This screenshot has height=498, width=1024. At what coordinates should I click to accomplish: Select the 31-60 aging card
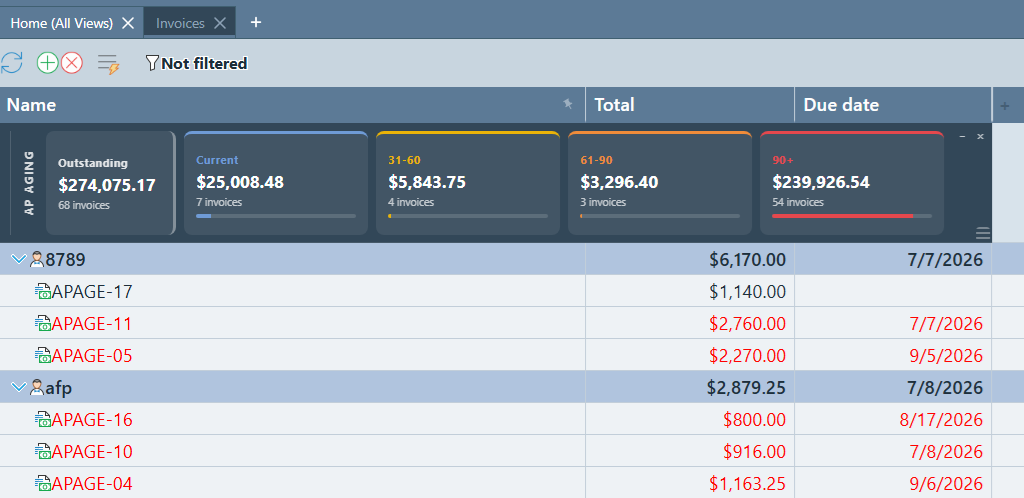pyautogui.click(x=468, y=183)
